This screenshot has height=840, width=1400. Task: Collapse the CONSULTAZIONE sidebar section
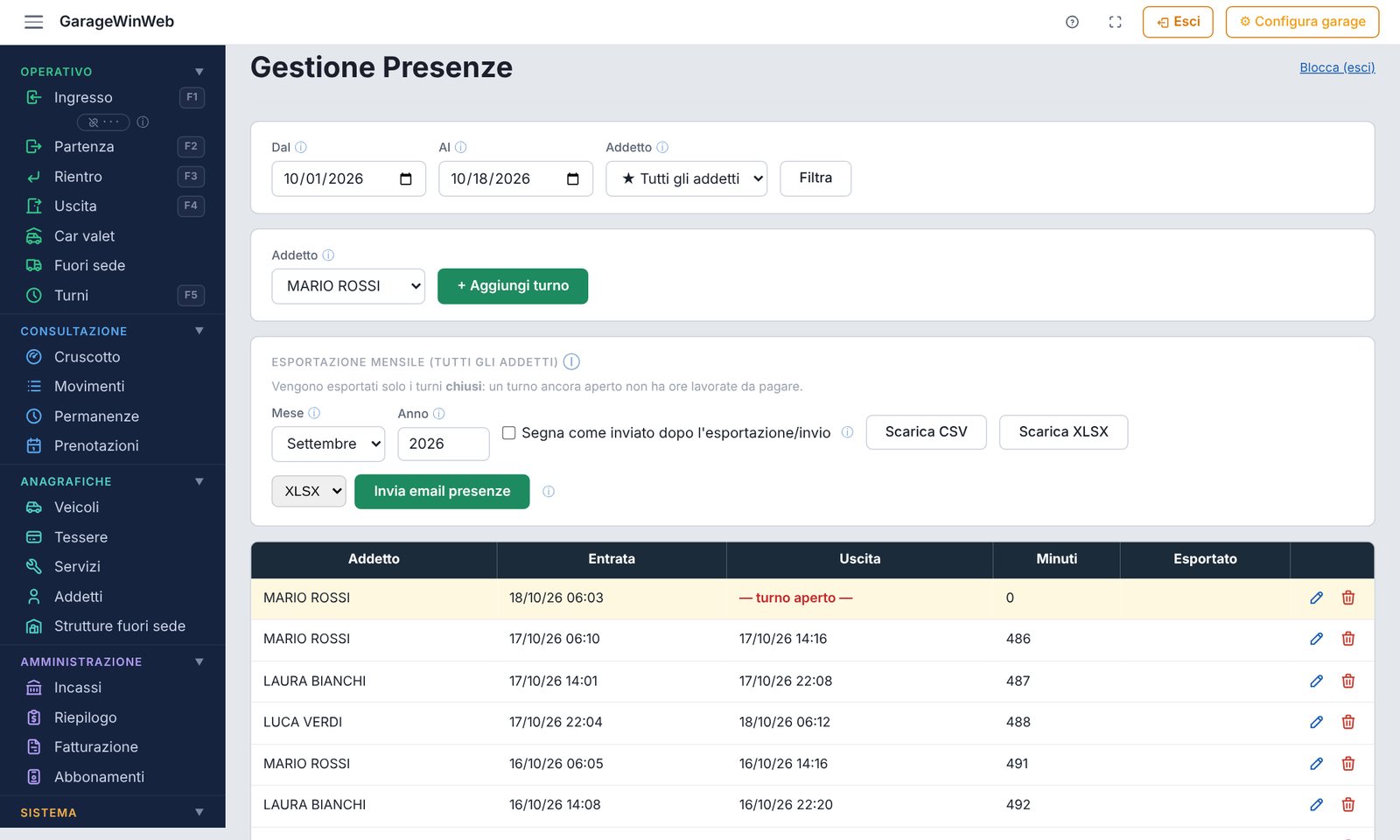199,331
